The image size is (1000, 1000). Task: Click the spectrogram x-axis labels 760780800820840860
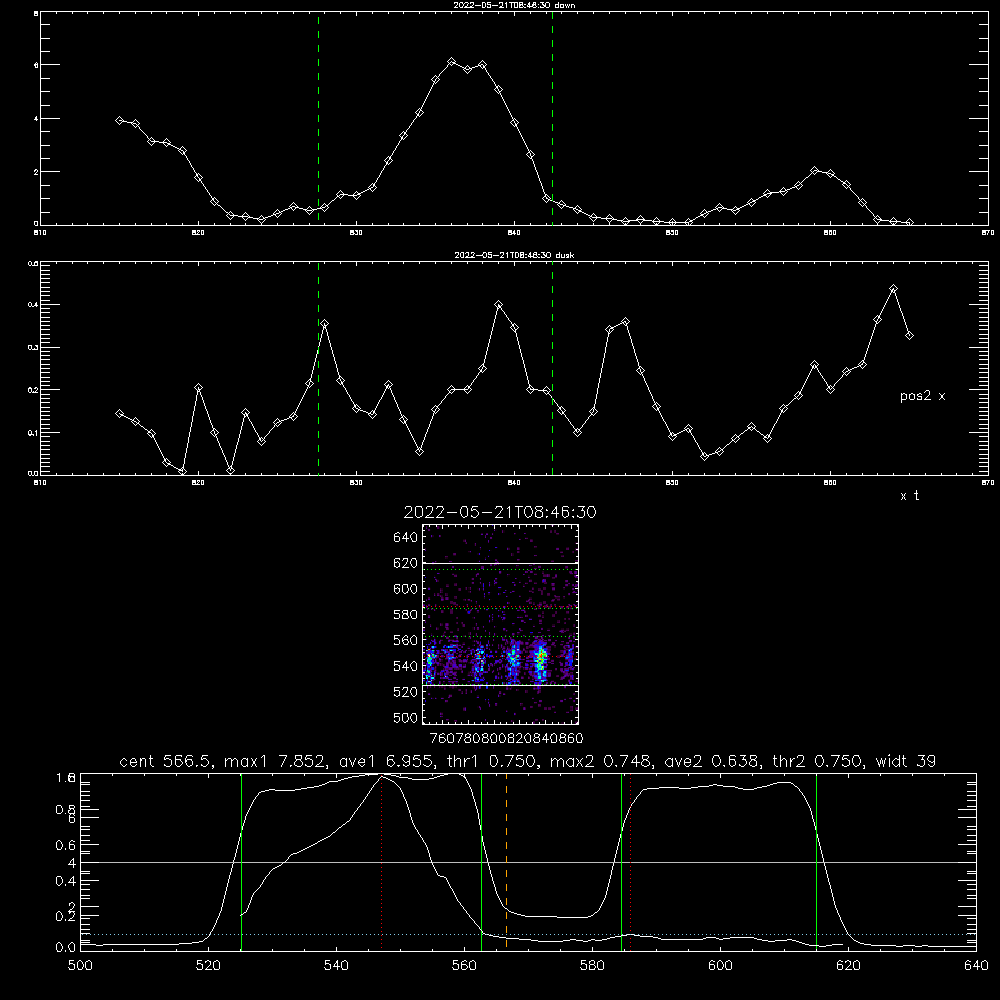click(x=506, y=738)
